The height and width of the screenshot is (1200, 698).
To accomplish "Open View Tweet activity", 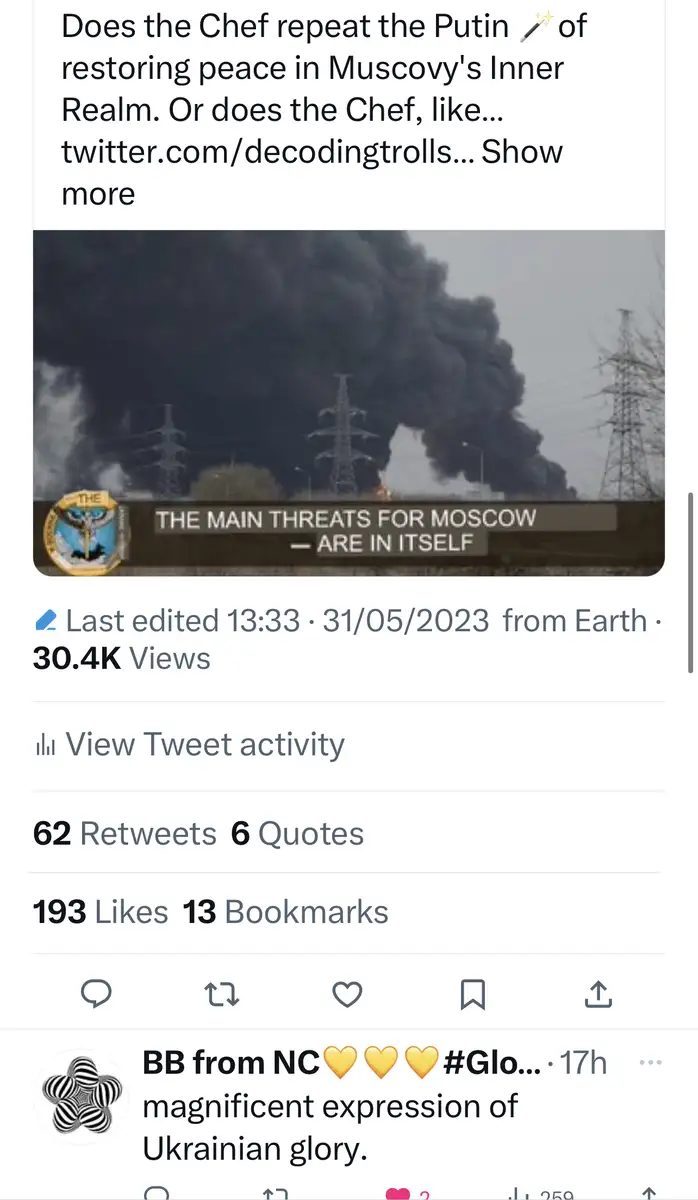I will click(204, 745).
